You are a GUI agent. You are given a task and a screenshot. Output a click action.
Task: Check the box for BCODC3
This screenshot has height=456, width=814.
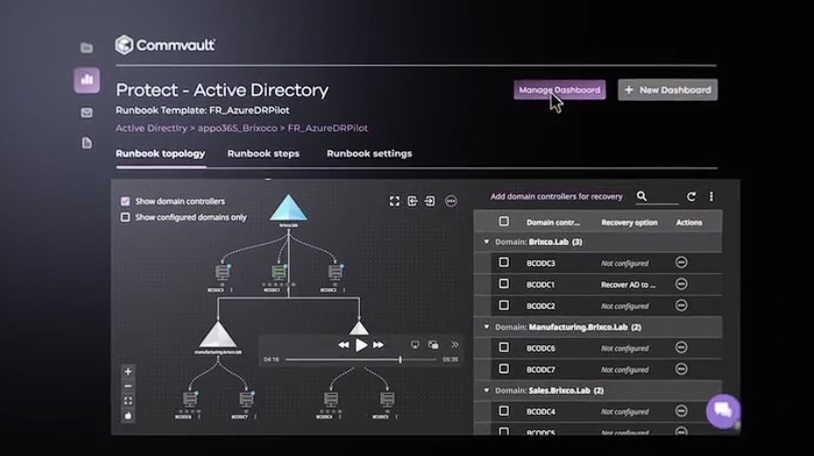pyautogui.click(x=504, y=262)
